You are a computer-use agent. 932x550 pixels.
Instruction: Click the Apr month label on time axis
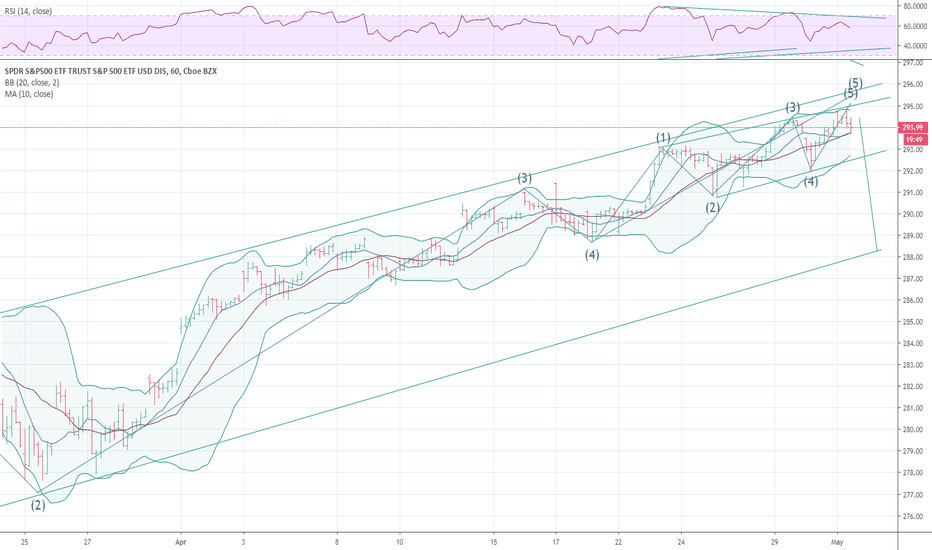[181, 542]
